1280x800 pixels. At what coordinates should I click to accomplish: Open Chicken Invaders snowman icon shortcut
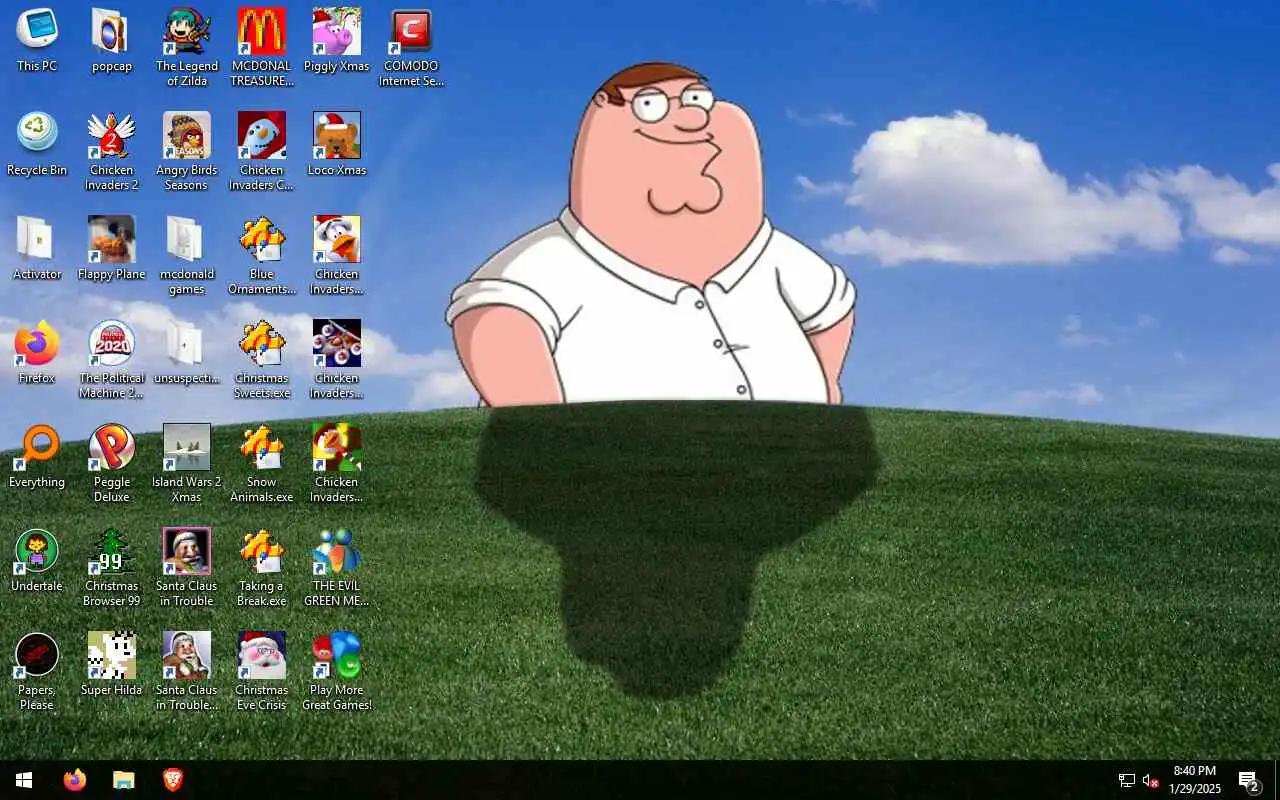[x=262, y=151]
